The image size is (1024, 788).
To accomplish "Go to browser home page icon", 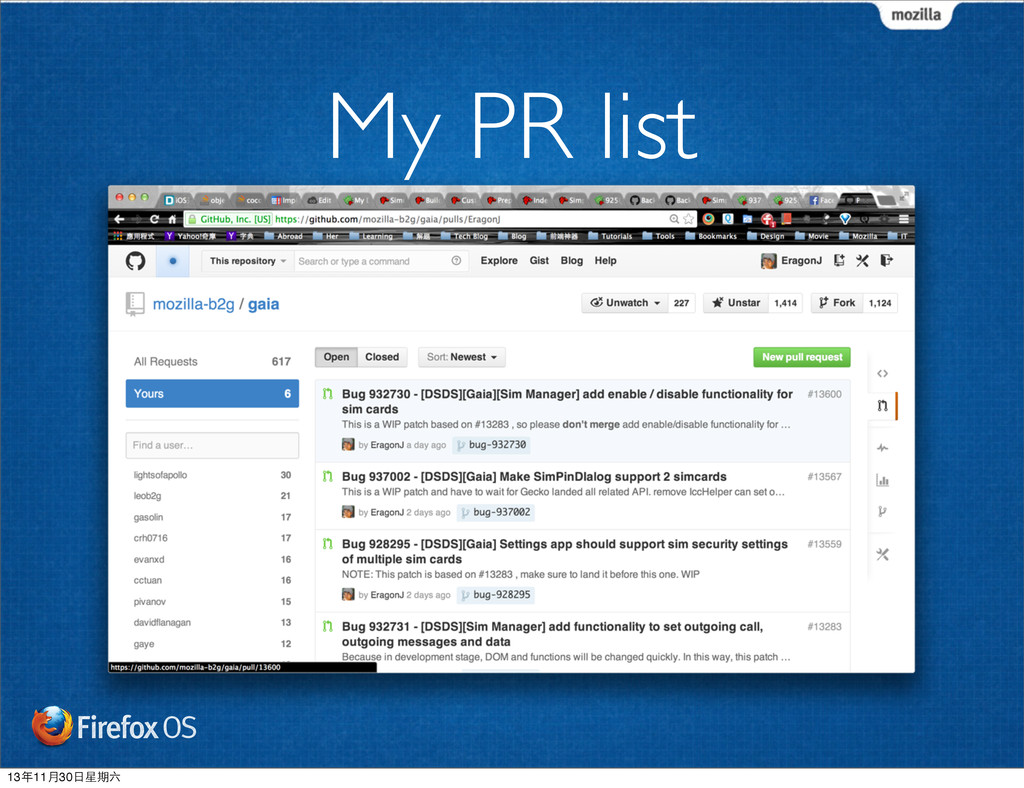I will (172, 219).
